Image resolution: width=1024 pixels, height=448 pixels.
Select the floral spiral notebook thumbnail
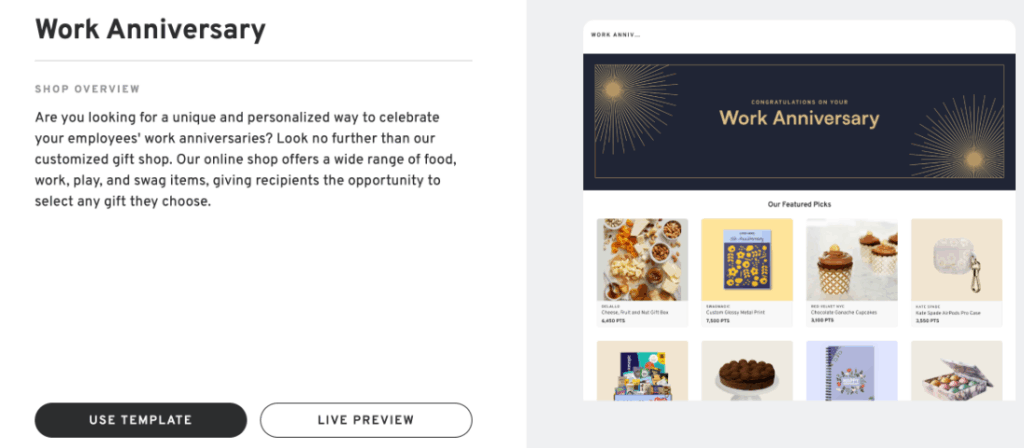(x=851, y=372)
